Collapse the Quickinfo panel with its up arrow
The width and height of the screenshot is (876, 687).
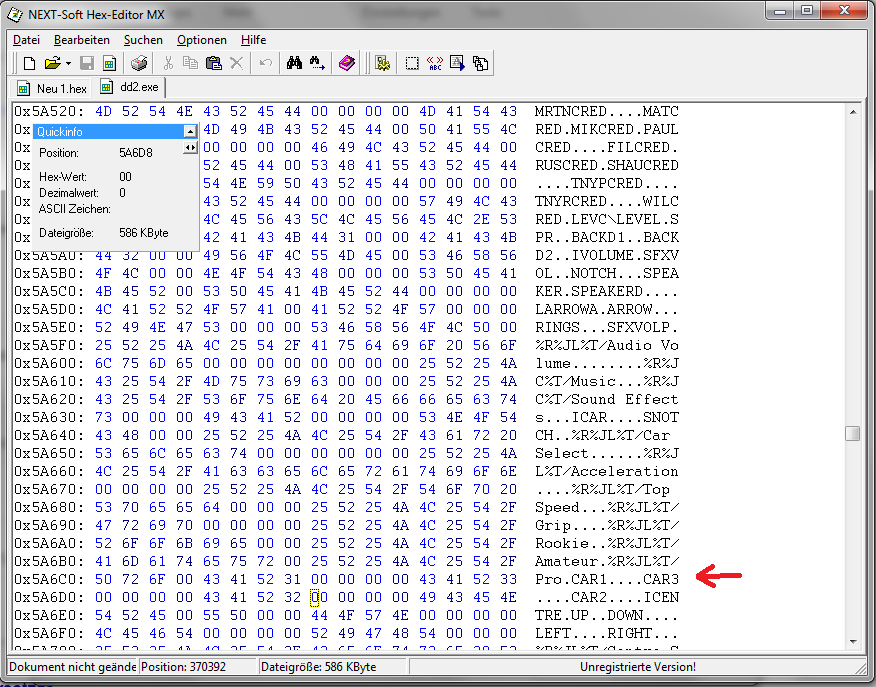tap(189, 132)
